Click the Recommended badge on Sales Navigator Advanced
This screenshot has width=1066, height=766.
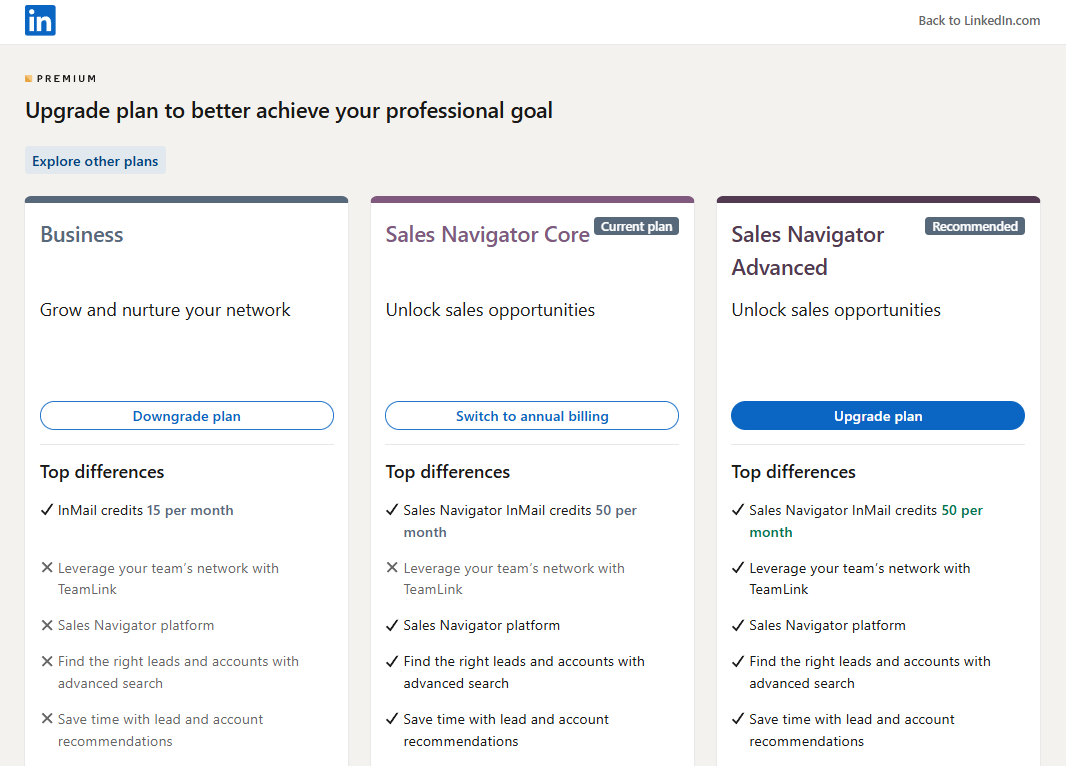[x=974, y=226]
